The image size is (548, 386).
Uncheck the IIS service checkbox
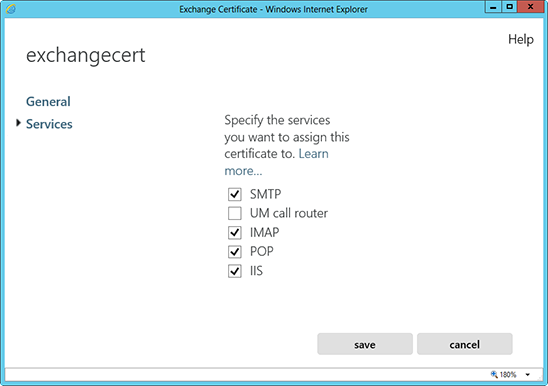(x=235, y=271)
